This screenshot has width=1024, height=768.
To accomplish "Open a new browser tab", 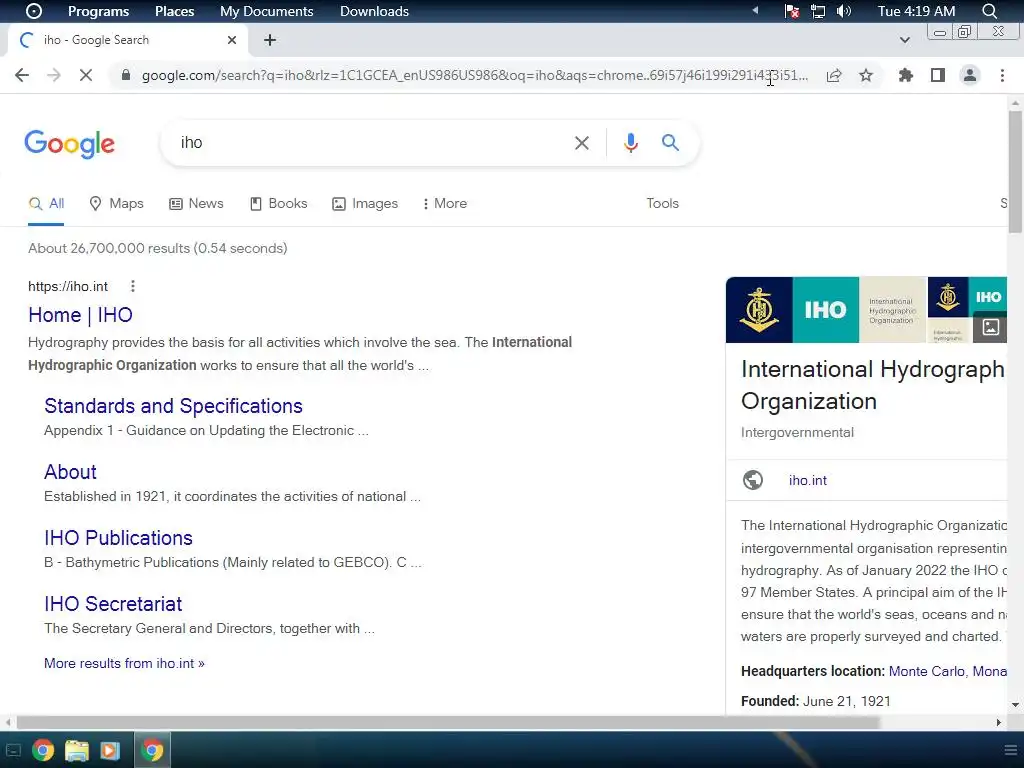I will click(x=270, y=40).
